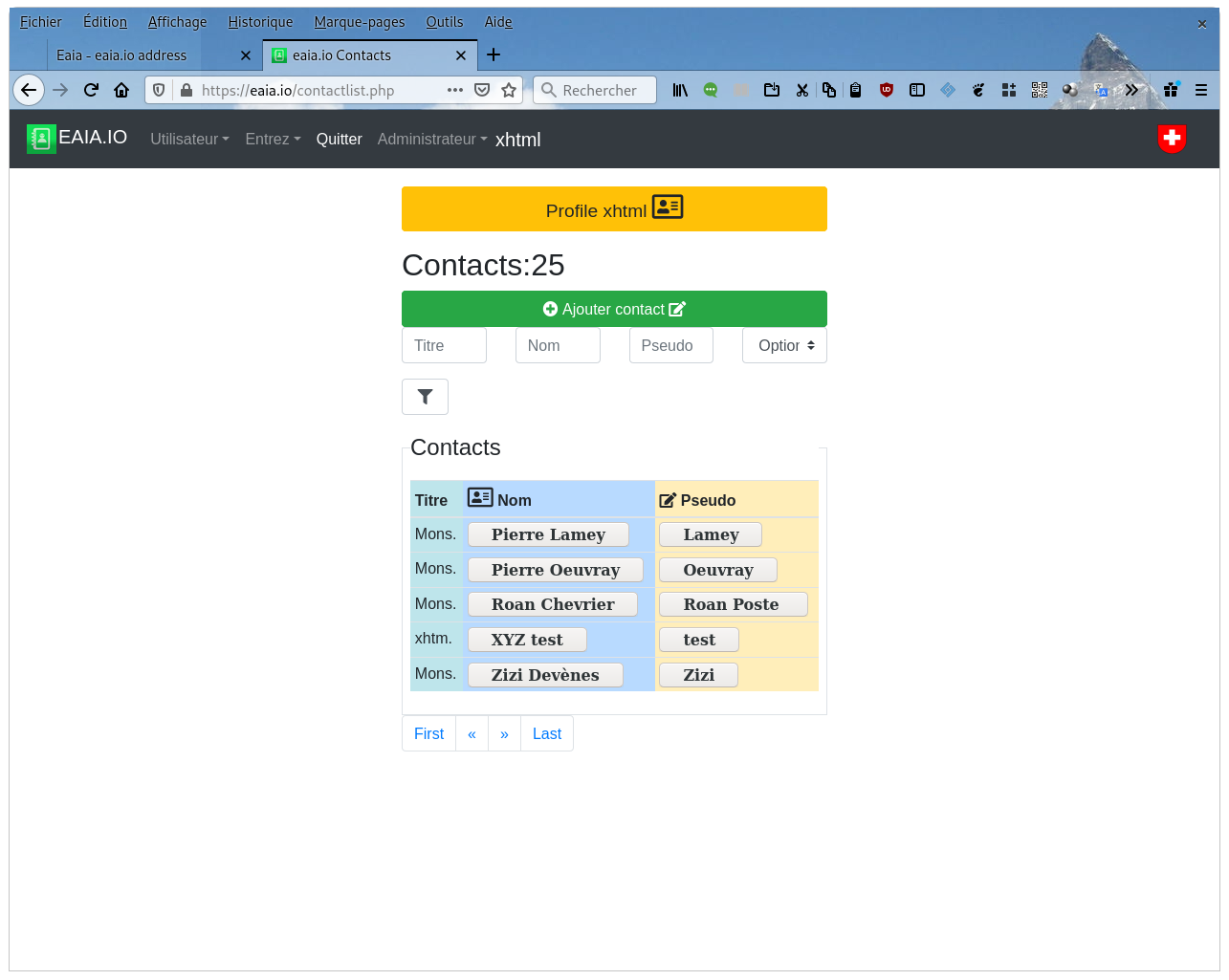
Task: Open the Administrateur dropdown
Action: pyautogui.click(x=431, y=140)
